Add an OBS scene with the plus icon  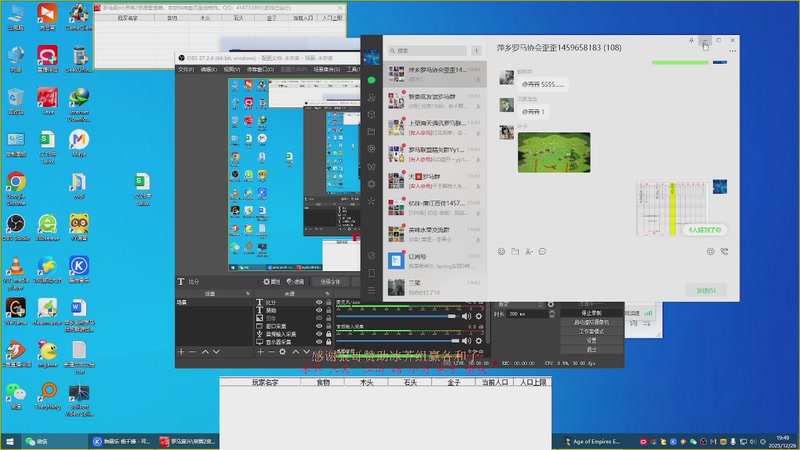[181, 352]
